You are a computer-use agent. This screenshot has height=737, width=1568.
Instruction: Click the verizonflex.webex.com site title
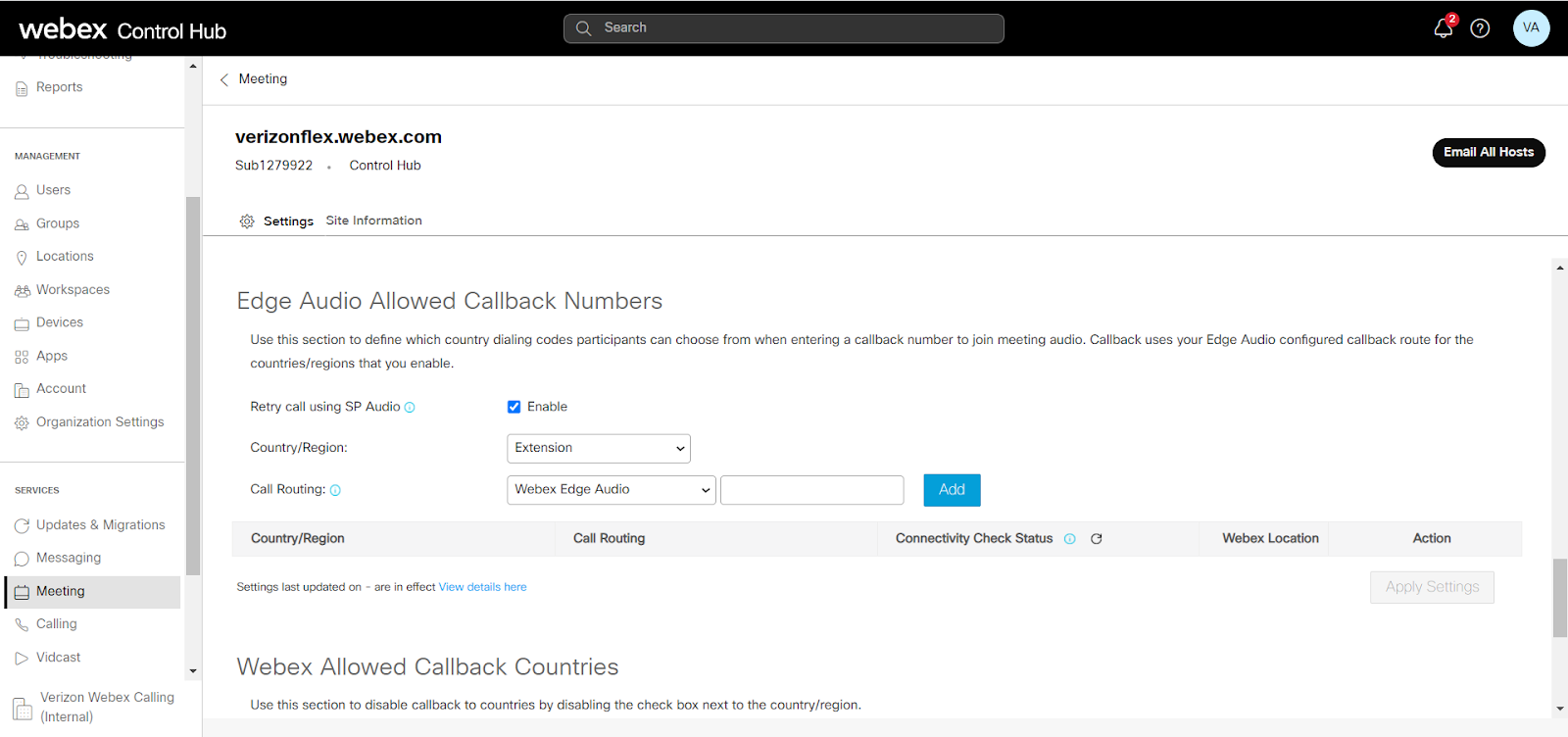tap(338, 137)
